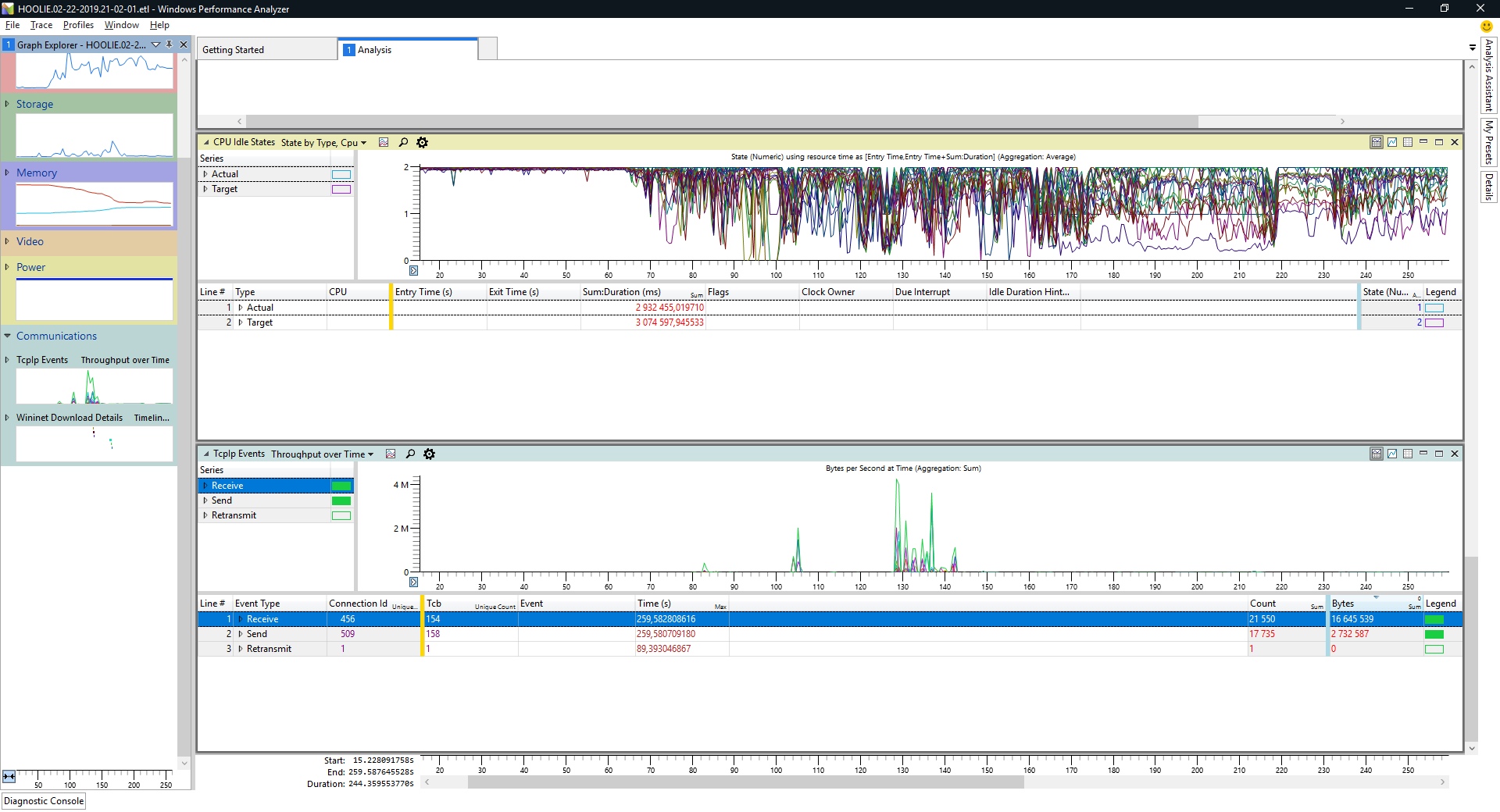Open TcpIp Events view editor gear icon
This screenshot has width=1500, height=812.
click(429, 454)
